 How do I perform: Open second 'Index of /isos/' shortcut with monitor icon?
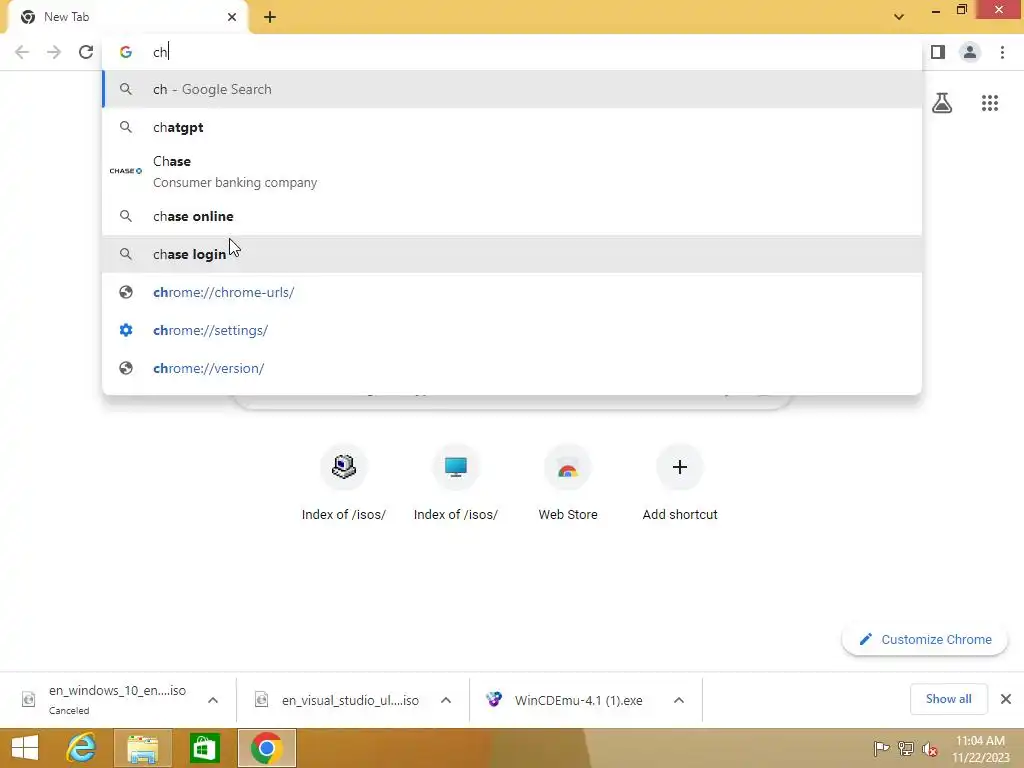point(456,483)
